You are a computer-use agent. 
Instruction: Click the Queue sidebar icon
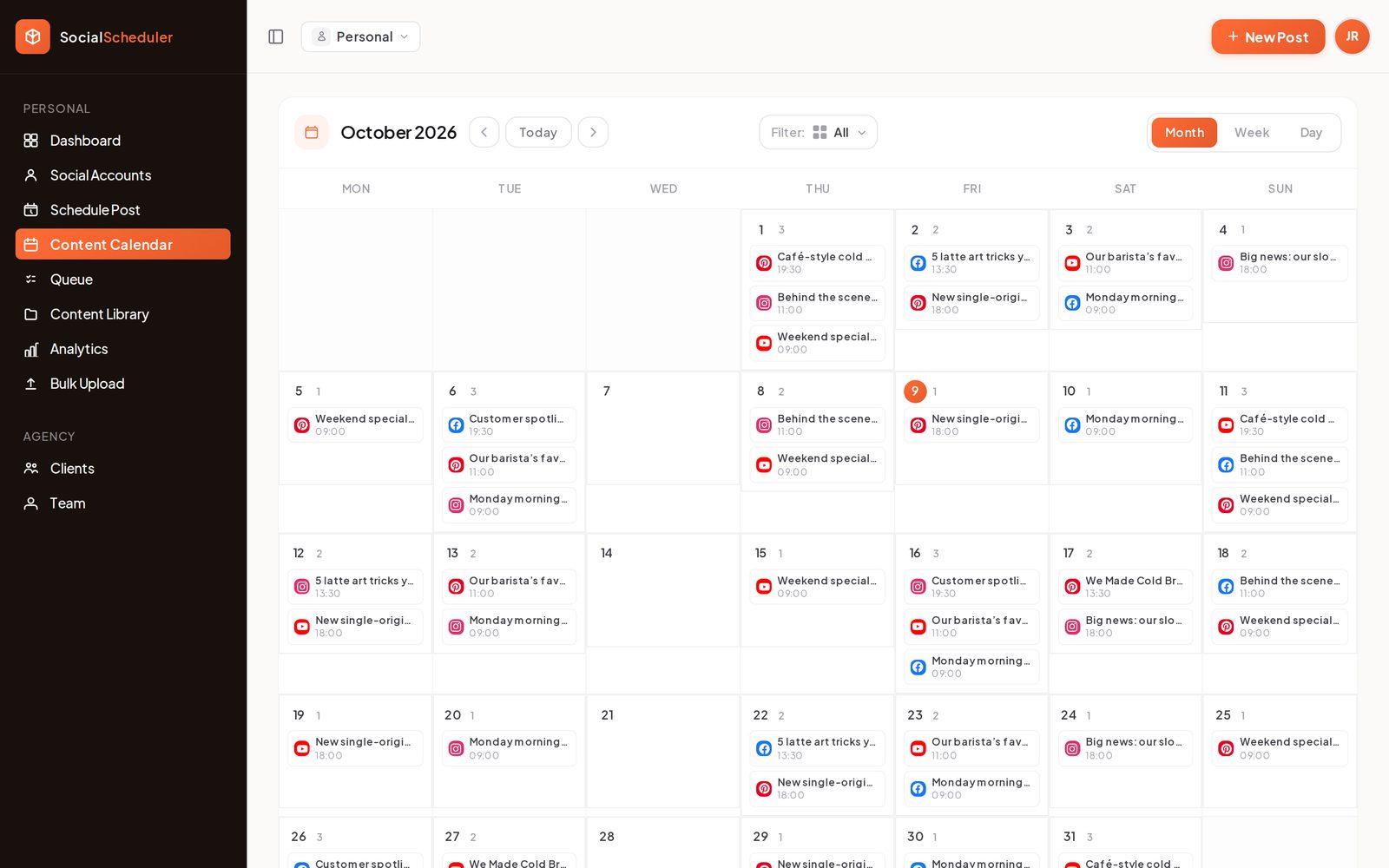click(x=31, y=279)
